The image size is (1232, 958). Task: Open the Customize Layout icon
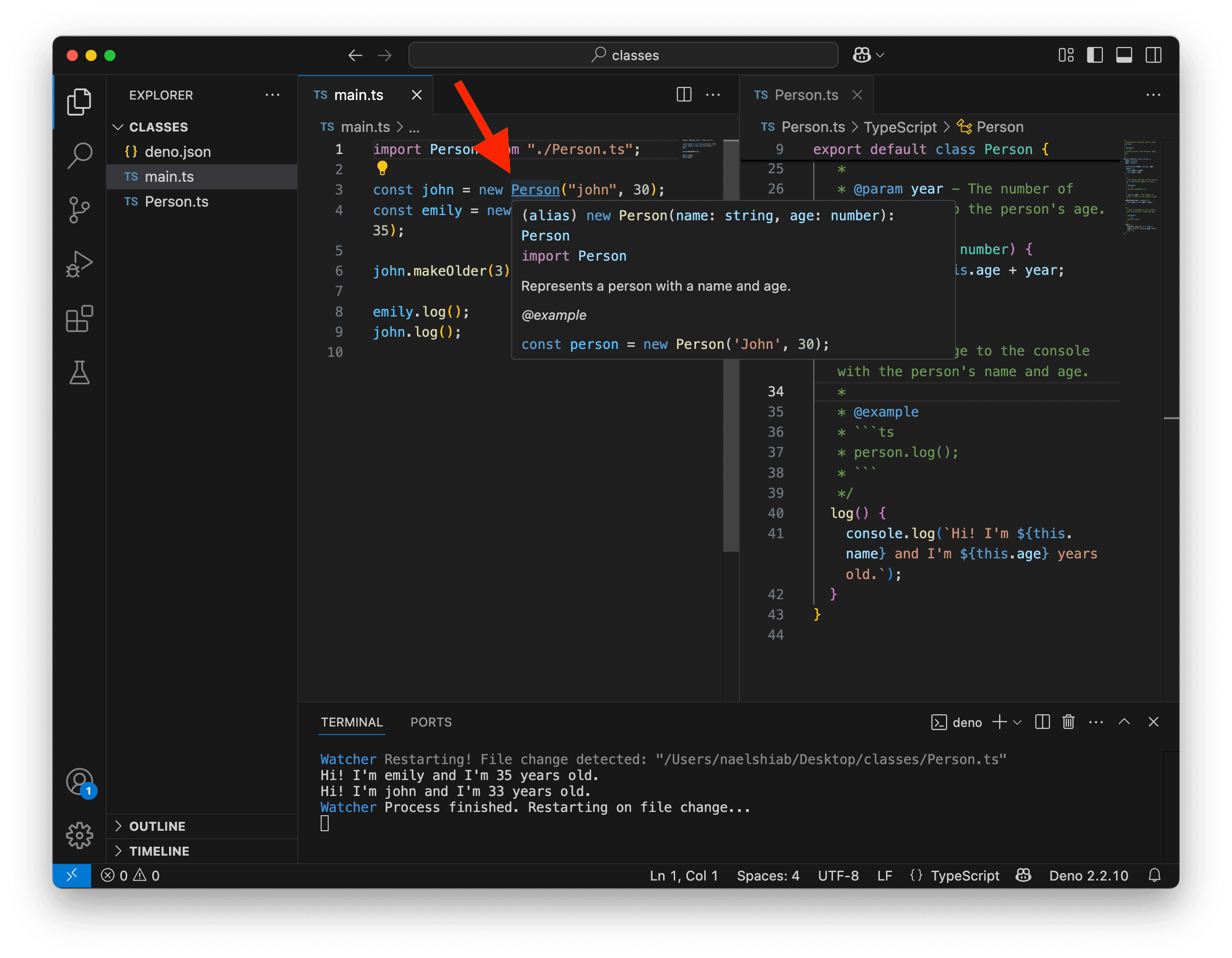tap(1066, 55)
